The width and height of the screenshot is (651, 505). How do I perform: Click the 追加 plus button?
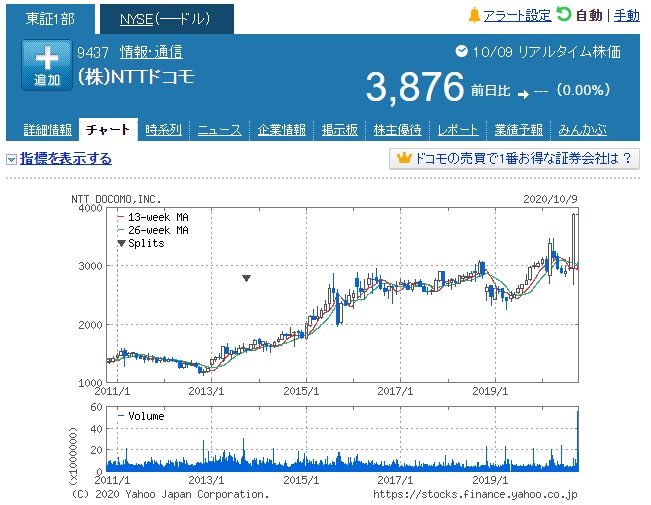click(x=47, y=65)
